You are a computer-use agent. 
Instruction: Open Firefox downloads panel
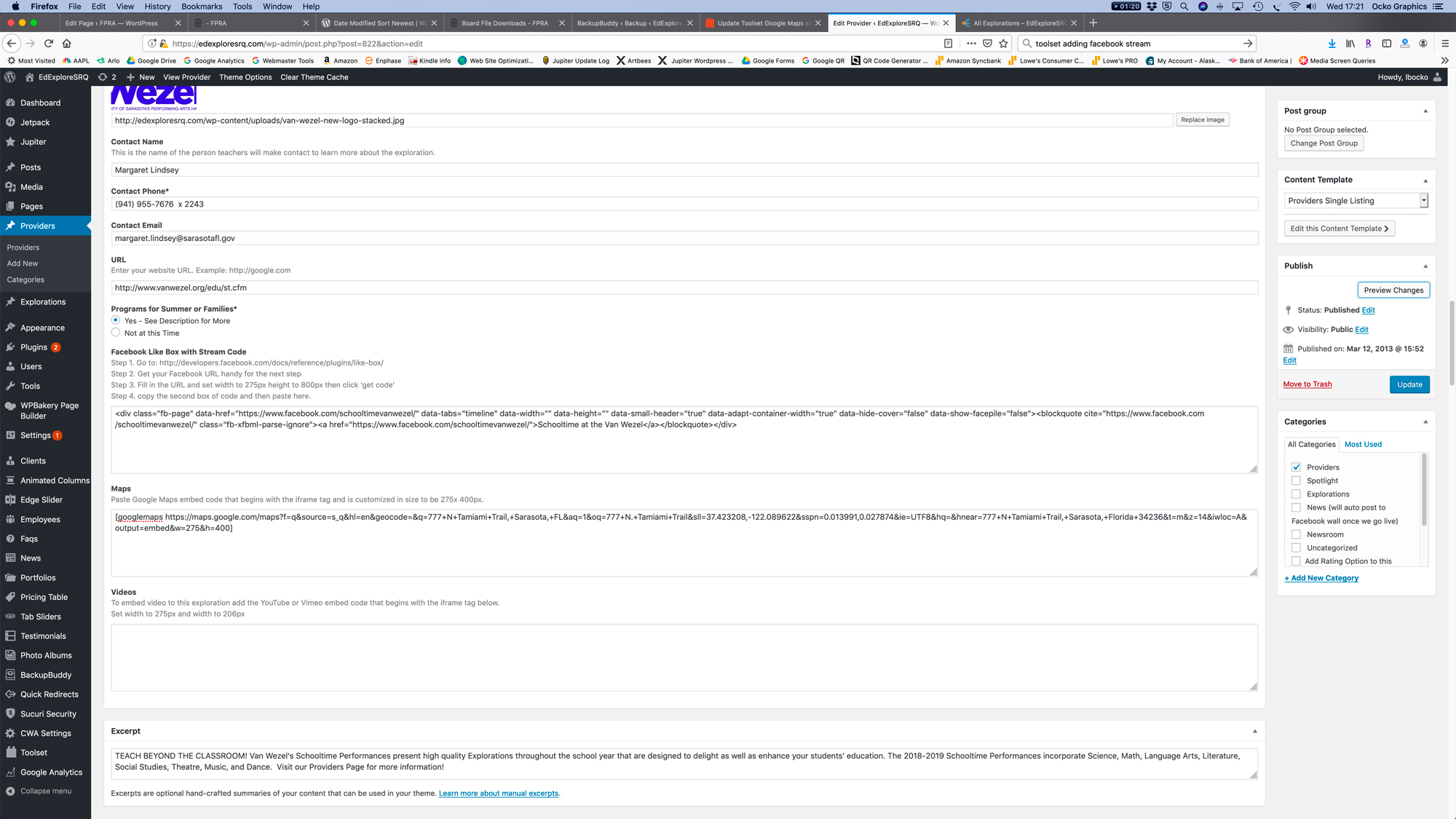point(1332,44)
